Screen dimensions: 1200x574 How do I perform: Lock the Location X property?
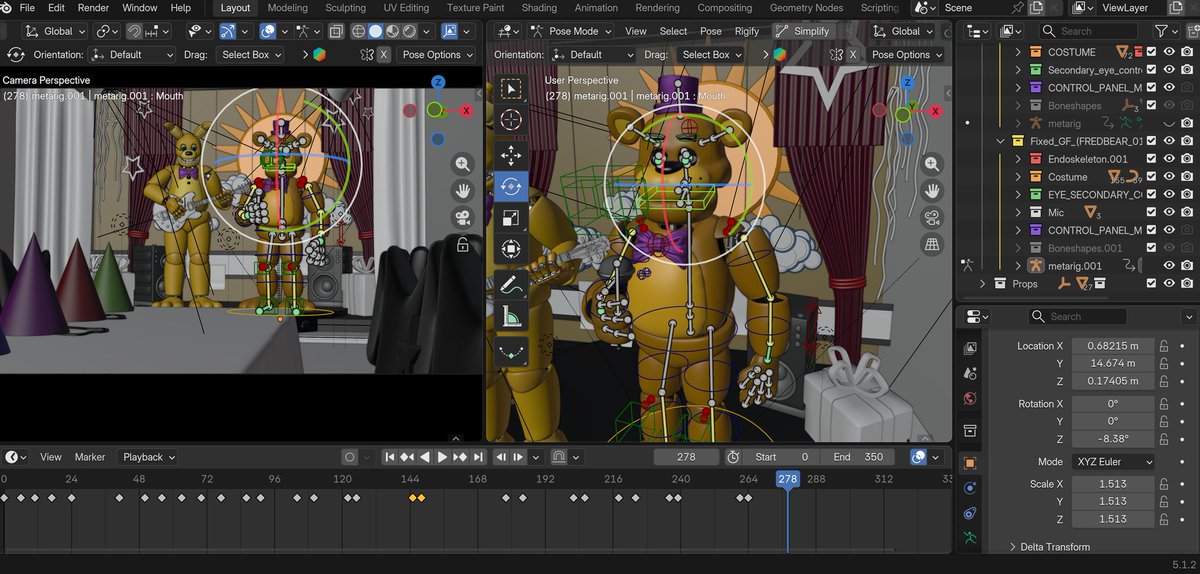click(x=1164, y=346)
